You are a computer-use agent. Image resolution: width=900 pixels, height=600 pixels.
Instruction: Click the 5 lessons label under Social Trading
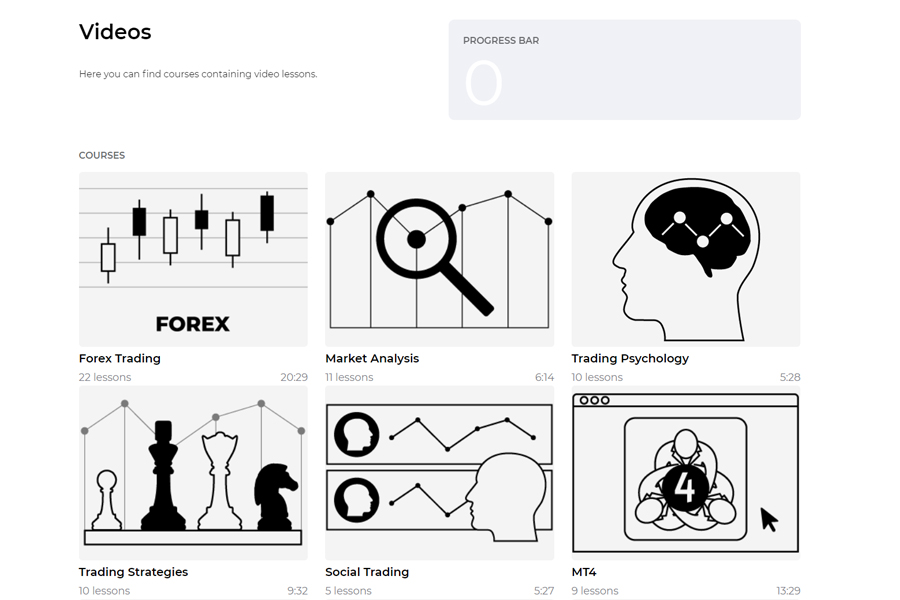coord(349,591)
